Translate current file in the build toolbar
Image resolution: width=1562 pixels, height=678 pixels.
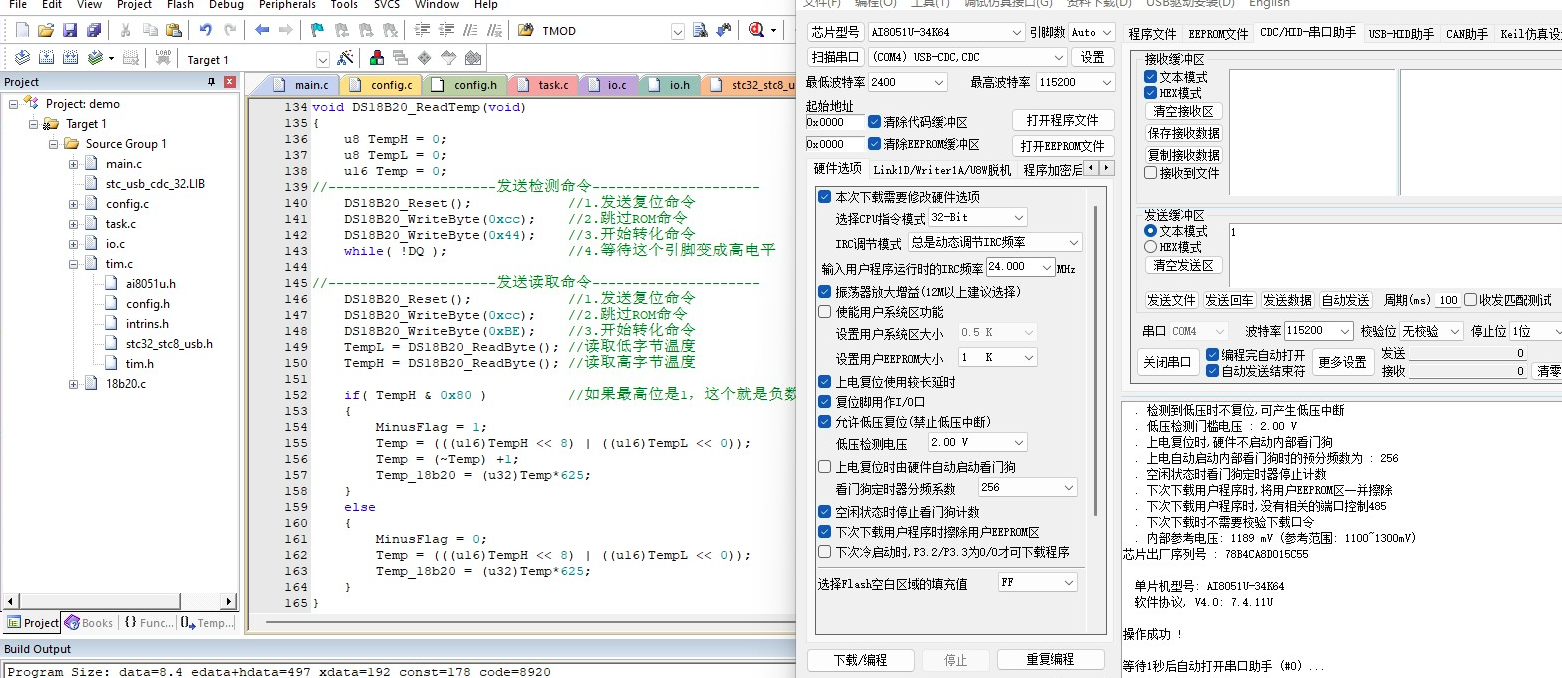[x=21, y=58]
